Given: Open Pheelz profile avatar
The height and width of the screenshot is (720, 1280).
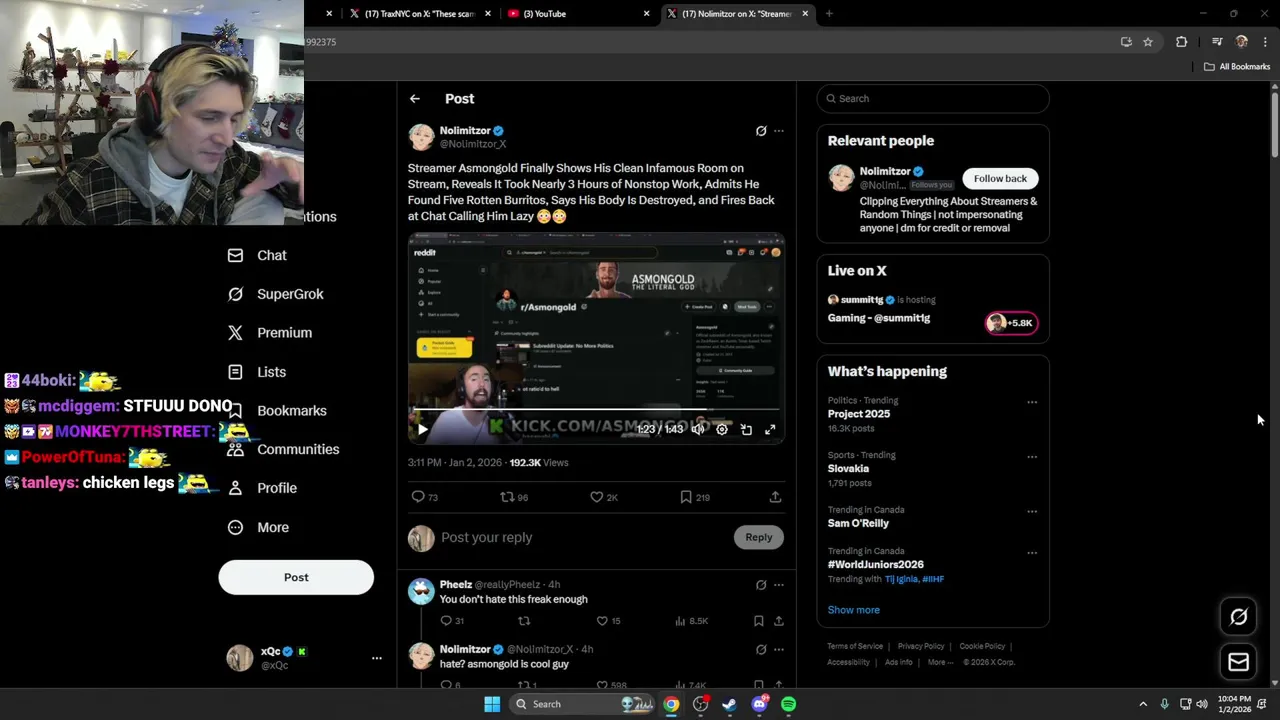Looking at the screenshot, I should coord(421,591).
